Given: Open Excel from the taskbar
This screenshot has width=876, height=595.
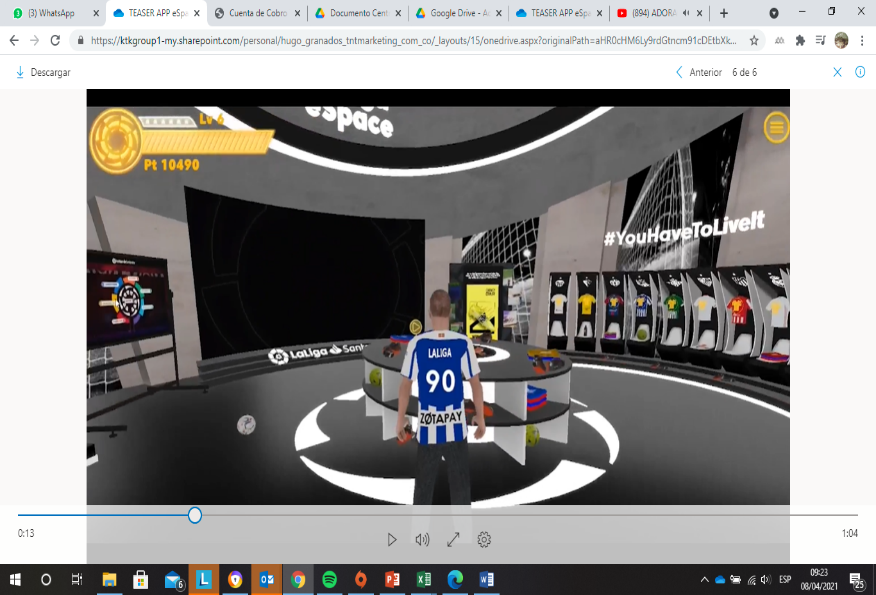Looking at the screenshot, I should [423, 579].
